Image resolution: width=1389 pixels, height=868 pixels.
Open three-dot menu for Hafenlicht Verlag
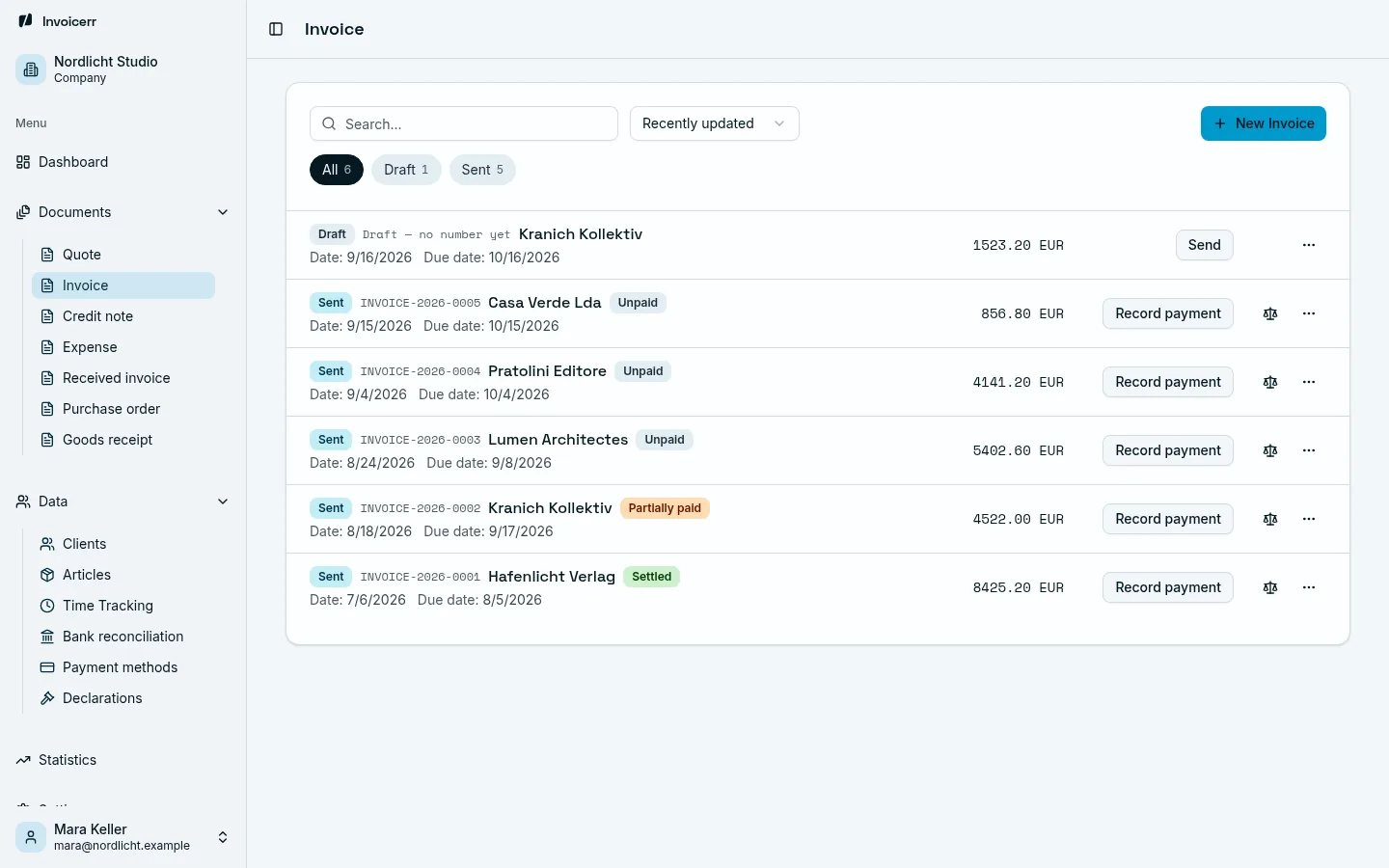(x=1309, y=587)
